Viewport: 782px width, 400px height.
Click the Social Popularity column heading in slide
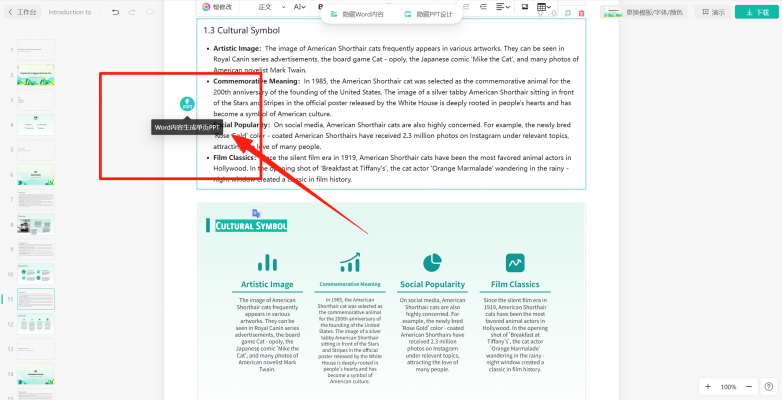[x=432, y=284]
